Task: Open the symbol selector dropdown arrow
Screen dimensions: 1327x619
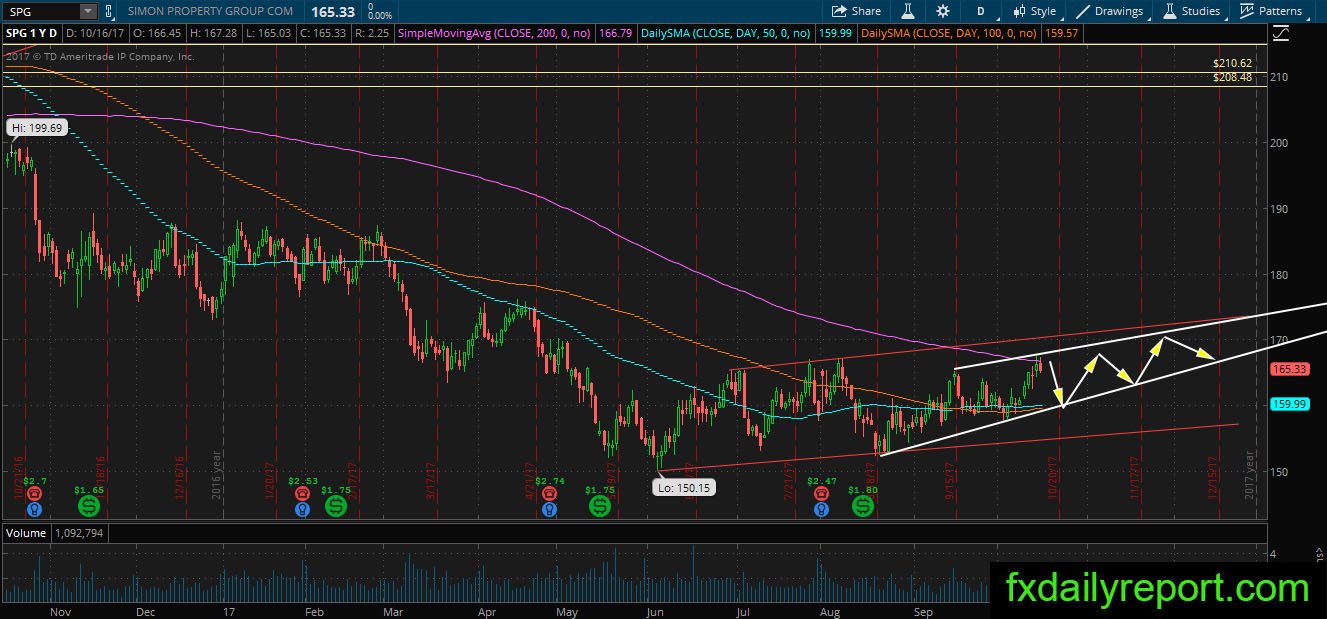Action: tap(88, 11)
